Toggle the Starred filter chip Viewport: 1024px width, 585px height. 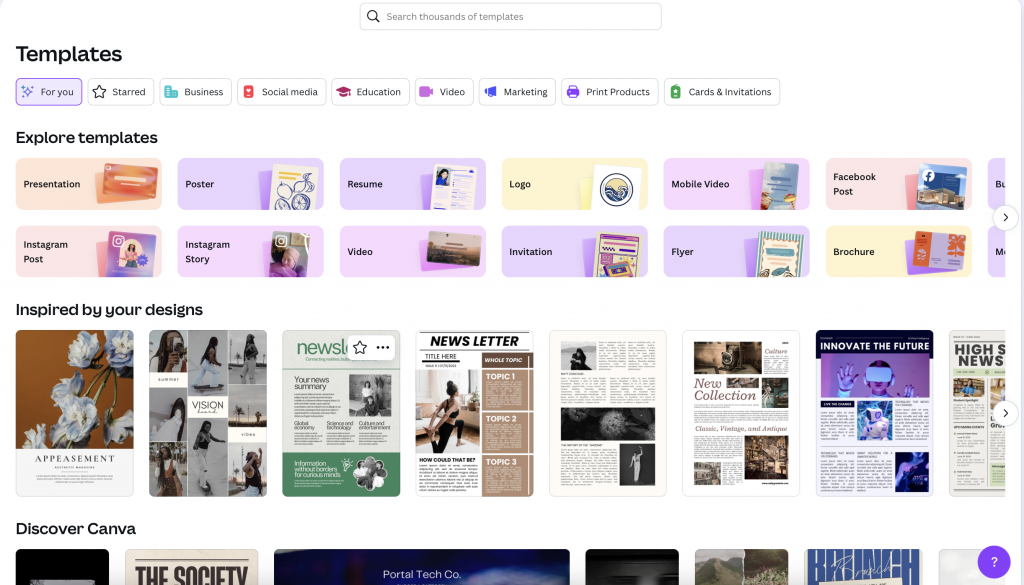(x=120, y=91)
